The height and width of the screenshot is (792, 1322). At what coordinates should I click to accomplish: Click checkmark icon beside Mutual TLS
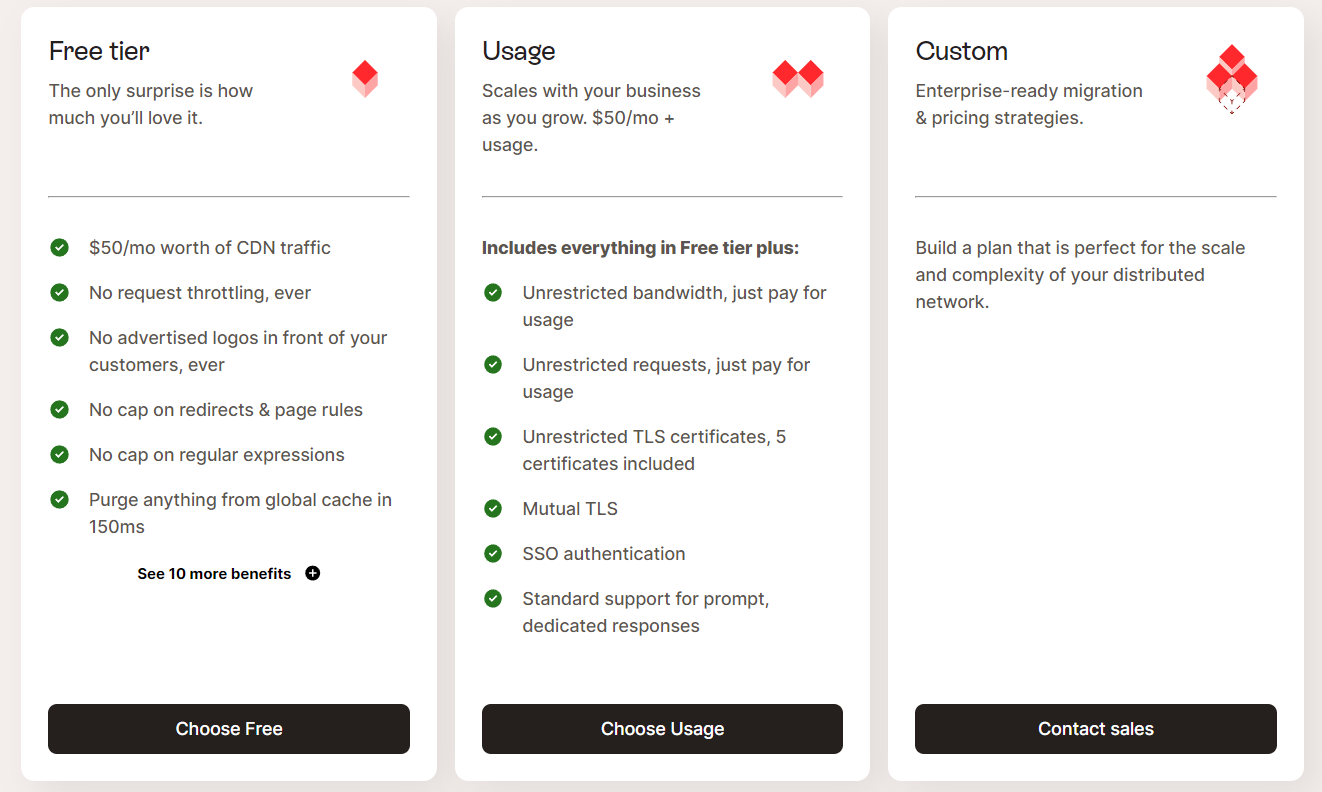coord(493,508)
